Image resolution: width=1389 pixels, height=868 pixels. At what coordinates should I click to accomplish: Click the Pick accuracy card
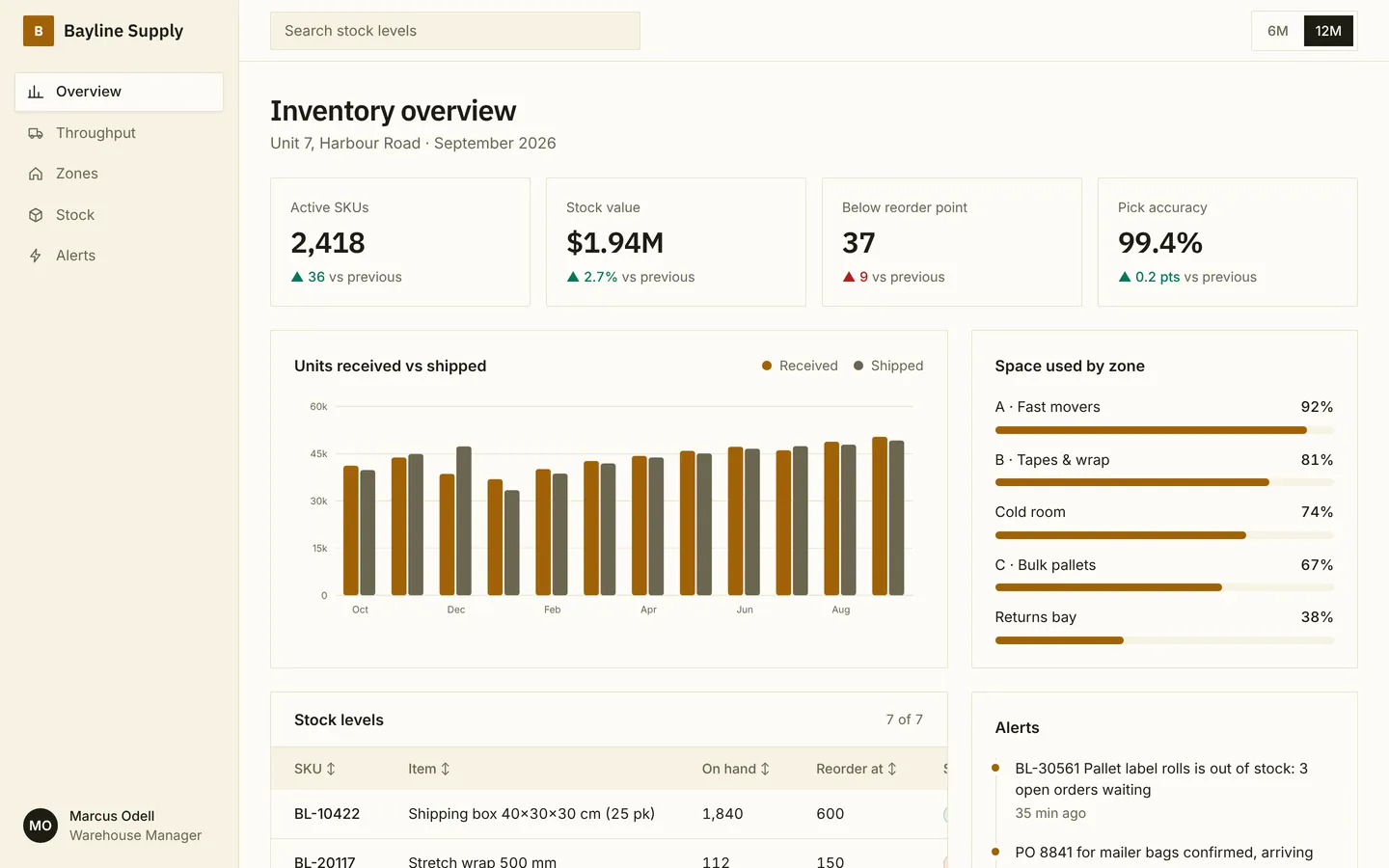pyautogui.click(x=1228, y=242)
